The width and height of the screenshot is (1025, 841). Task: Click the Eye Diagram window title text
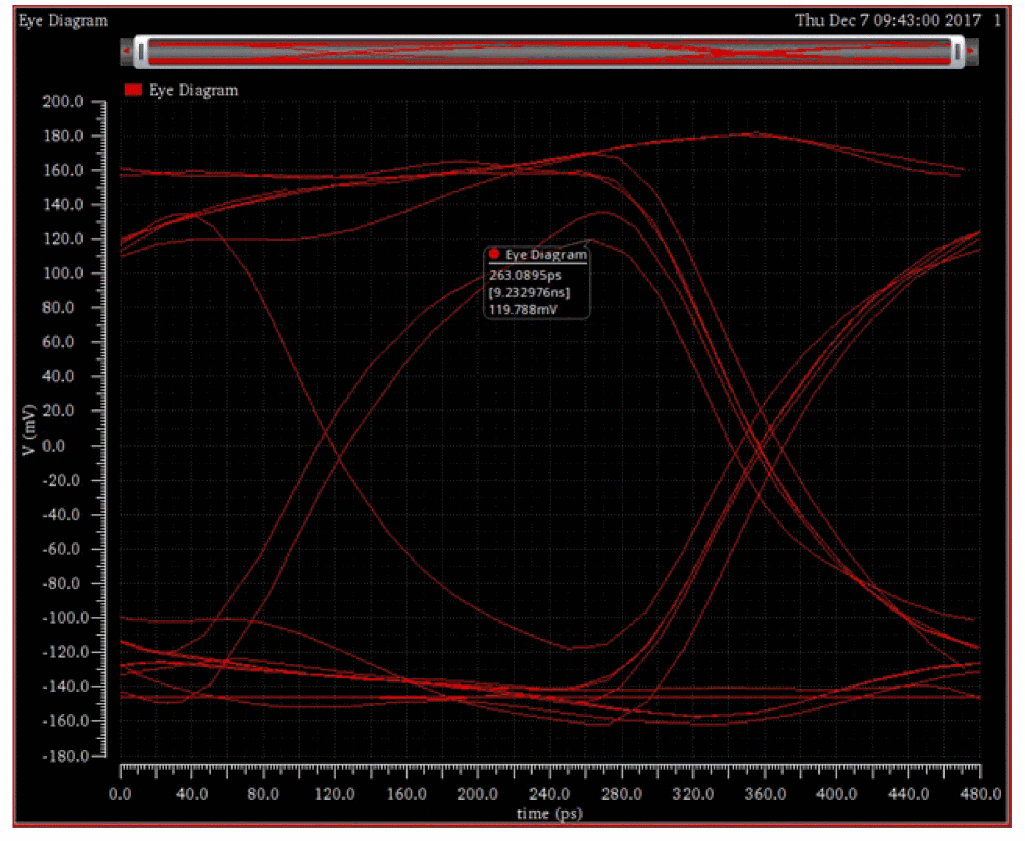[x=63, y=21]
